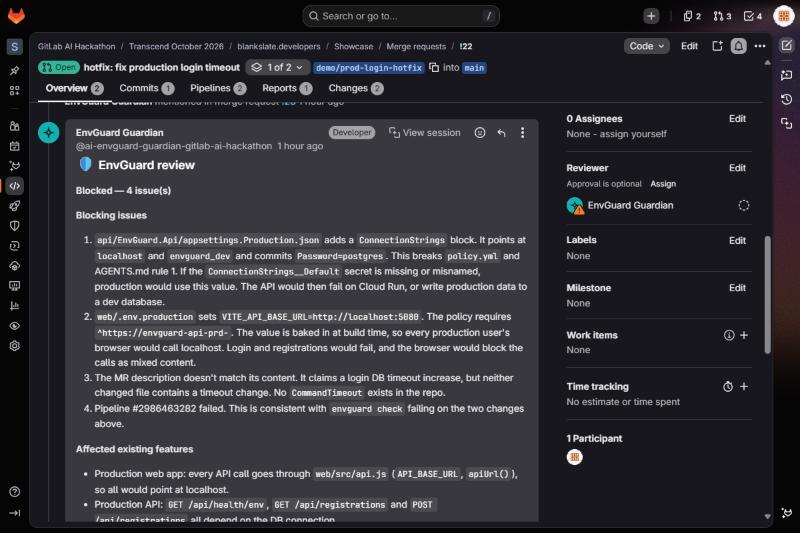Select the pinned items sidebar icon
The image size is (800, 533).
pyautogui.click(x=14, y=70)
